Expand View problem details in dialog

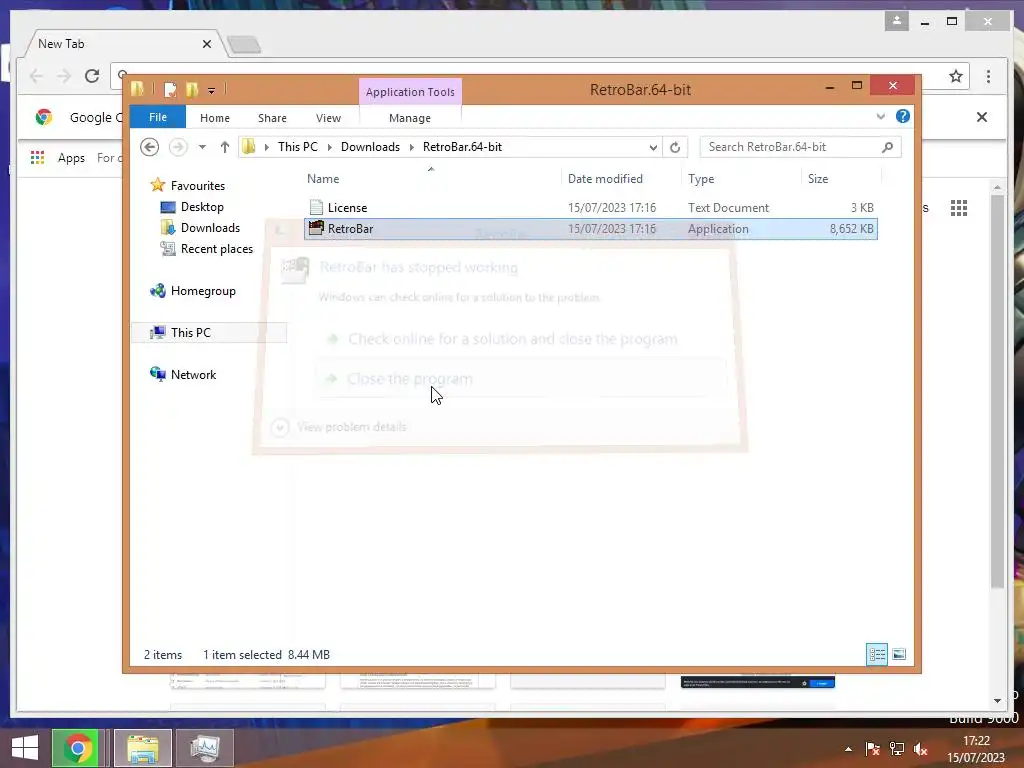[339, 427]
